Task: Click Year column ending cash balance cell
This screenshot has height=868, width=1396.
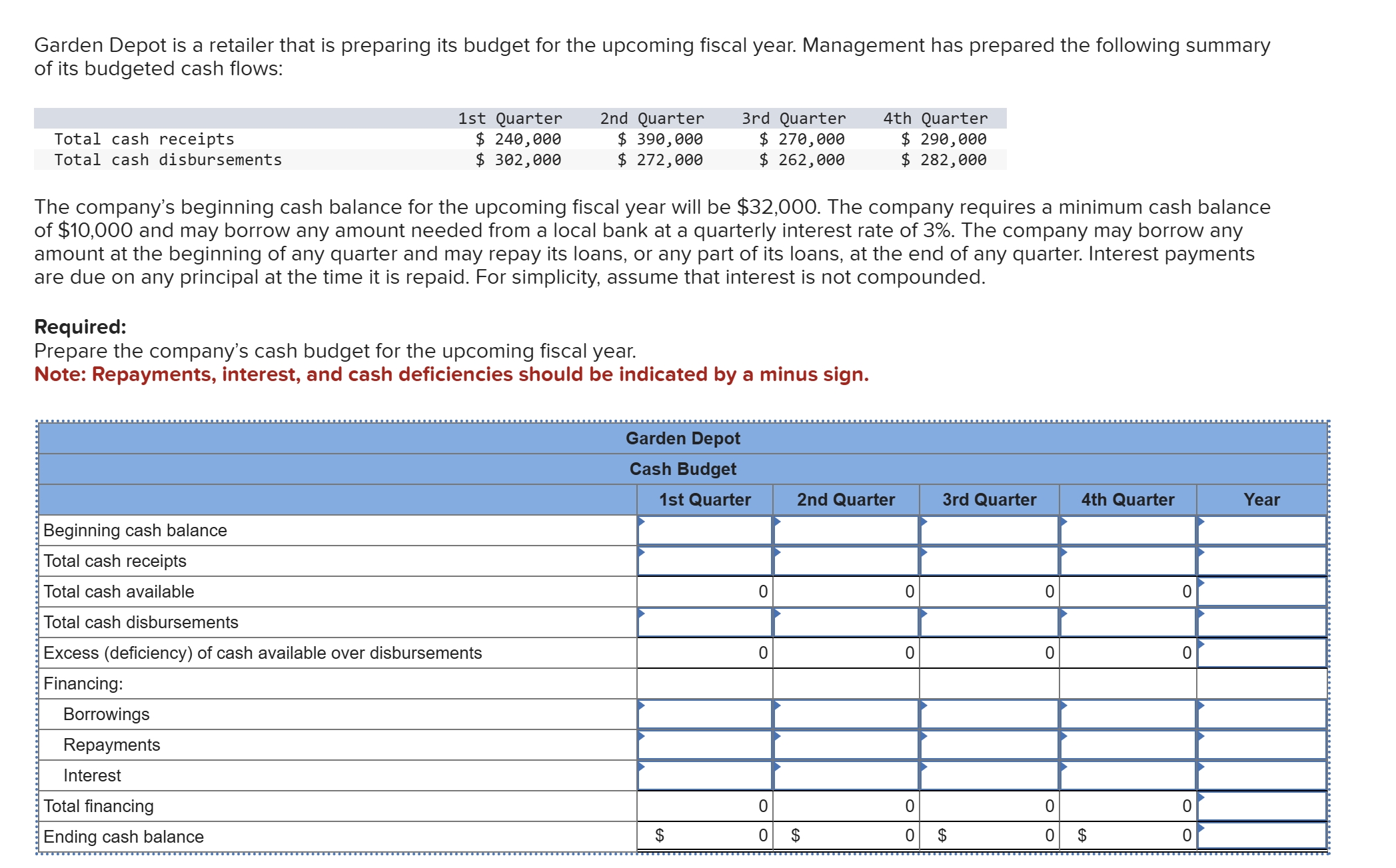Action: 1261,836
